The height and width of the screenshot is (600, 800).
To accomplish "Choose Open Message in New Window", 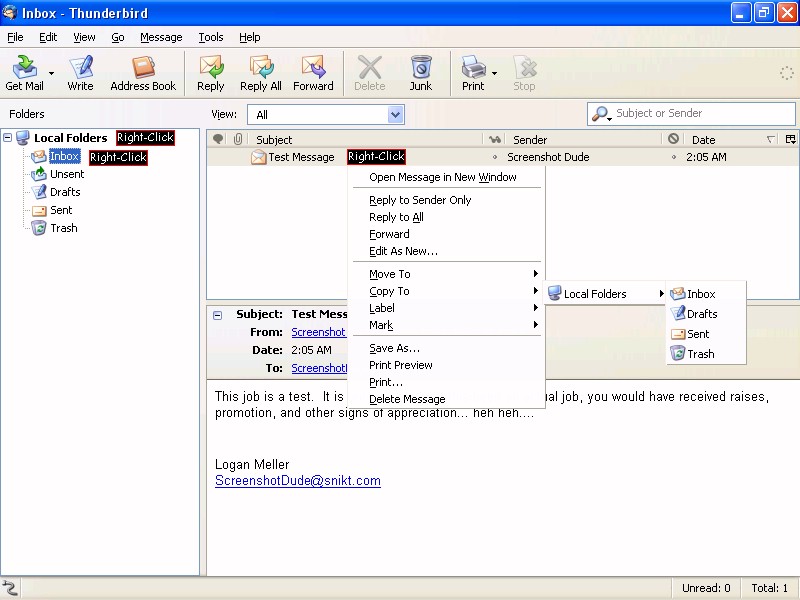I will point(446,177).
